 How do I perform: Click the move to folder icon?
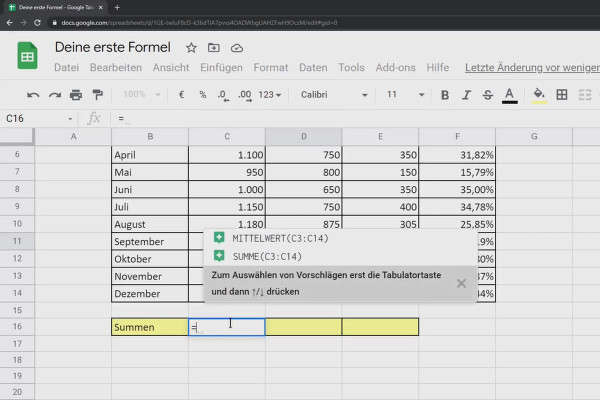pos(214,48)
